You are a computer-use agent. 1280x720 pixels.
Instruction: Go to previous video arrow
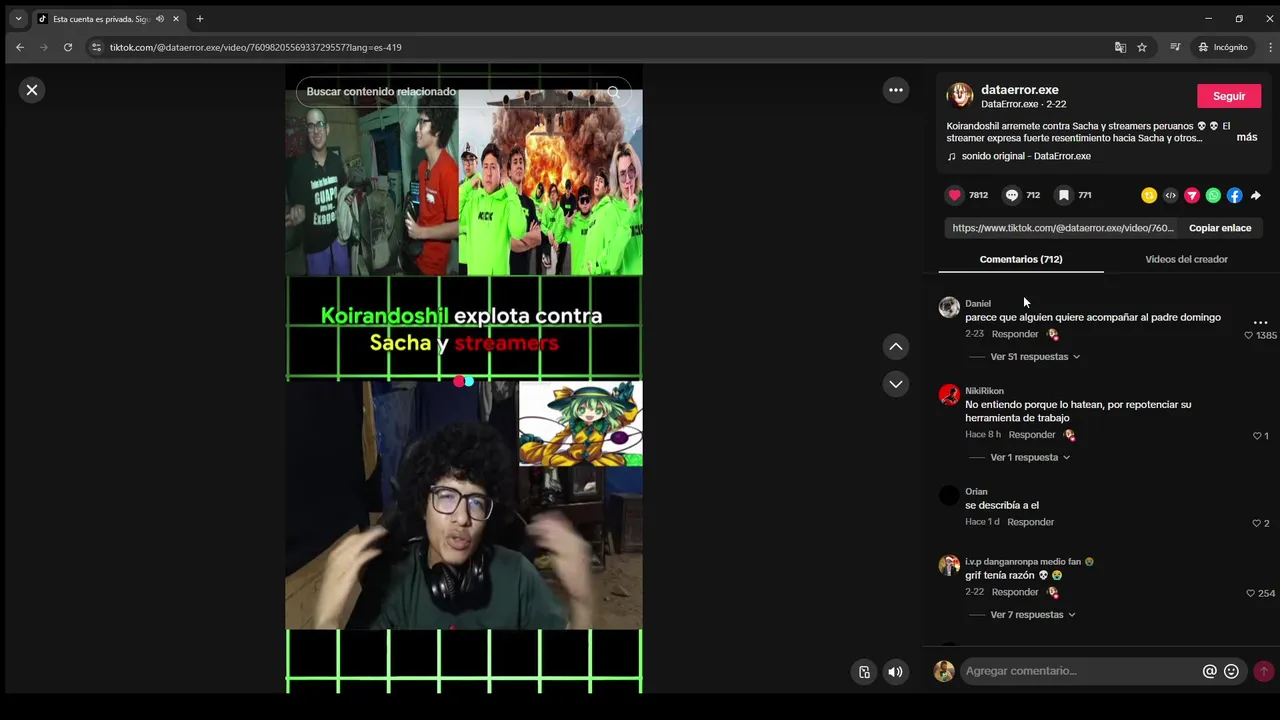point(896,347)
